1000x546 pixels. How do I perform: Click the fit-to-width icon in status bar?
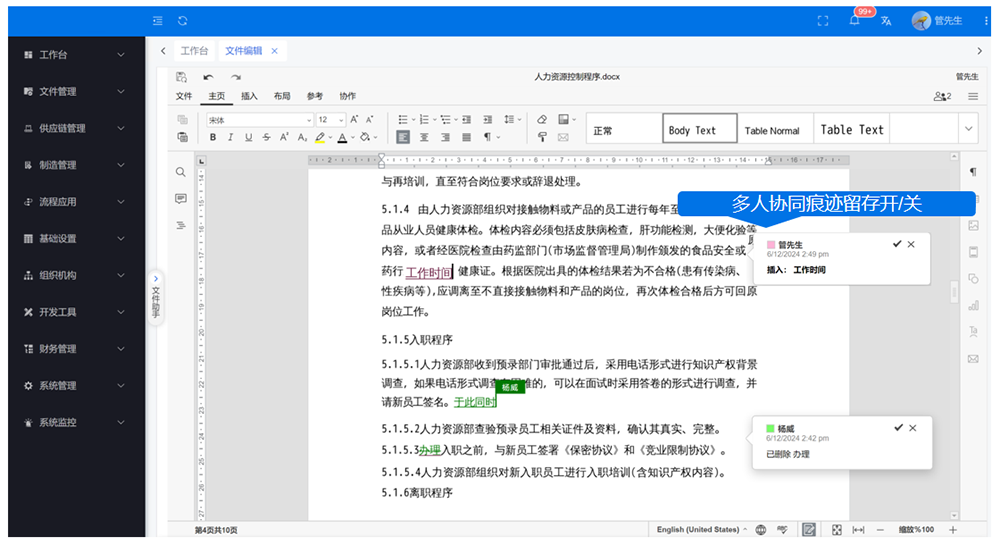click(x=857, y=529)
